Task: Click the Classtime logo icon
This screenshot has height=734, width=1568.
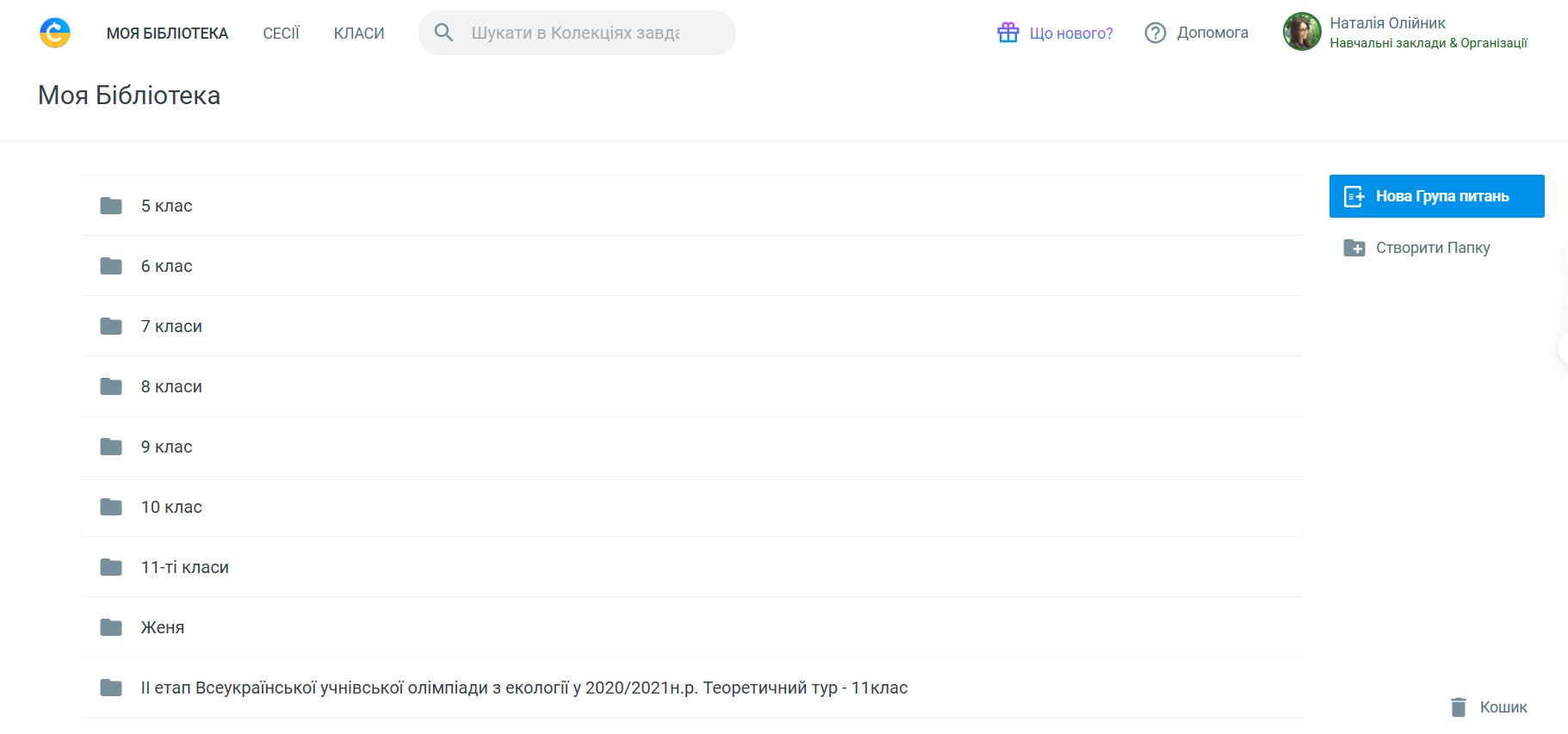Action: 55,33
